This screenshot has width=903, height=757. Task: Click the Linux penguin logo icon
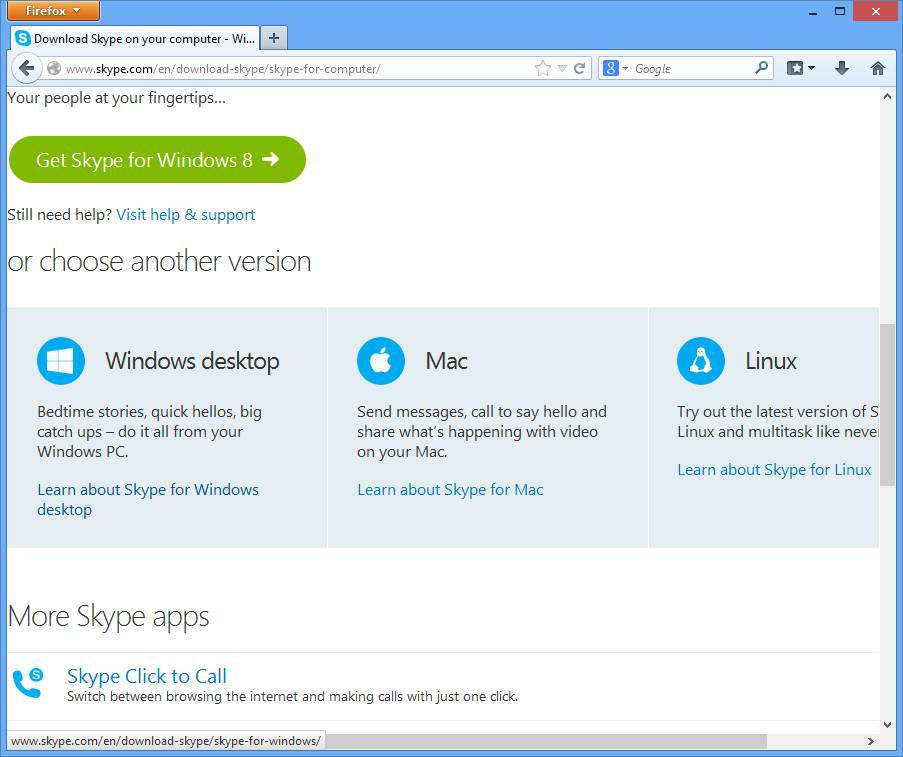pyautogui.click(x=701, y=361)
